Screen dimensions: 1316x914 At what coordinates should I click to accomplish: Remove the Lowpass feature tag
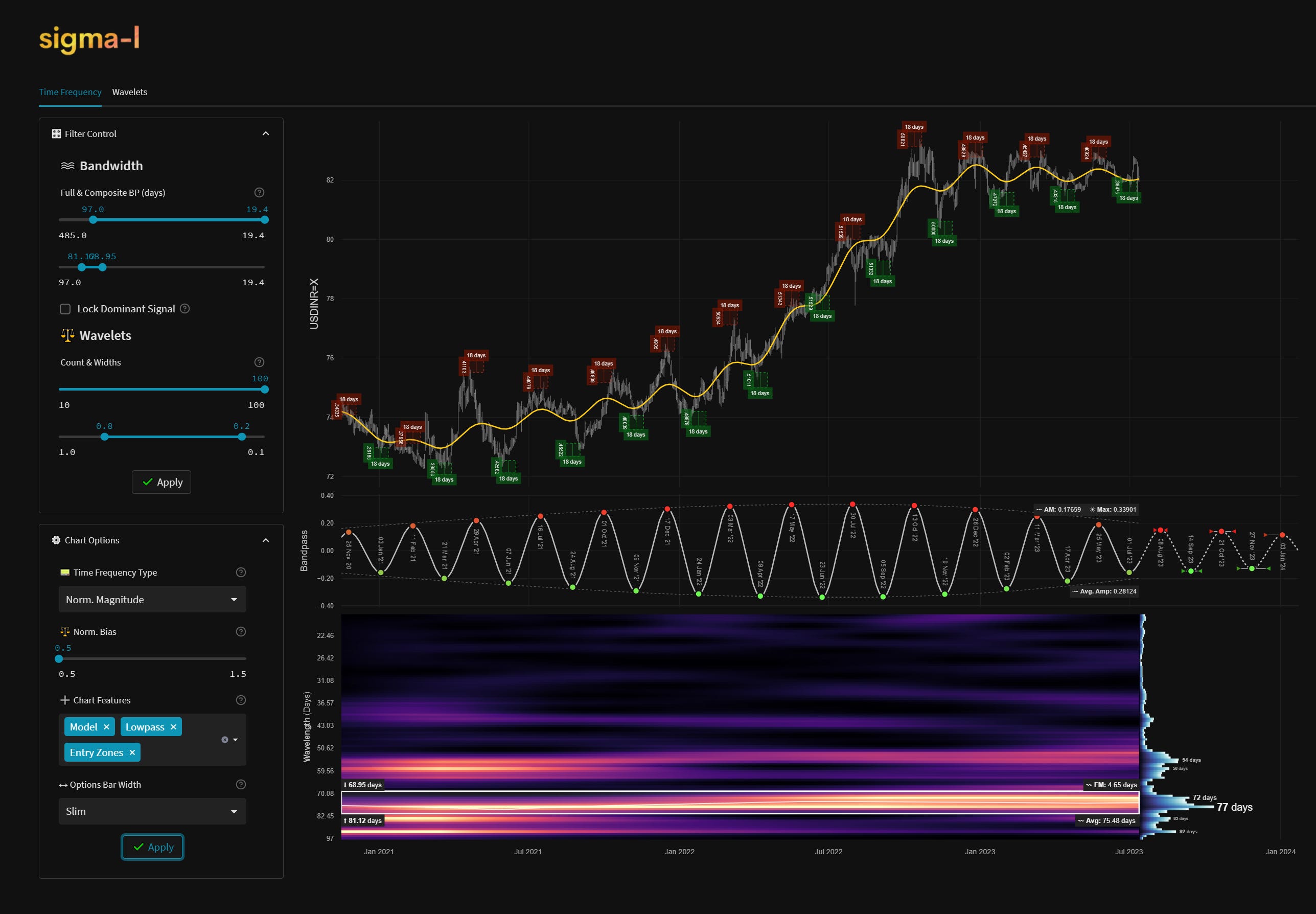pos(173,727)
